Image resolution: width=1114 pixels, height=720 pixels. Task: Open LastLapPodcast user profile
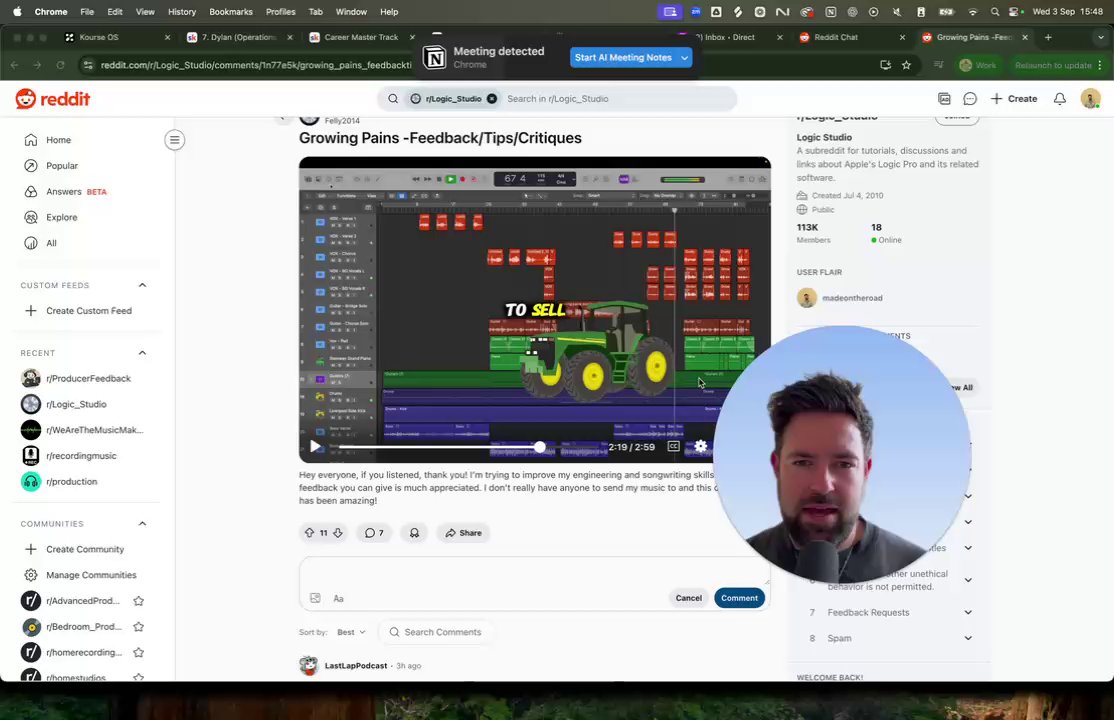tap(356, 666)
